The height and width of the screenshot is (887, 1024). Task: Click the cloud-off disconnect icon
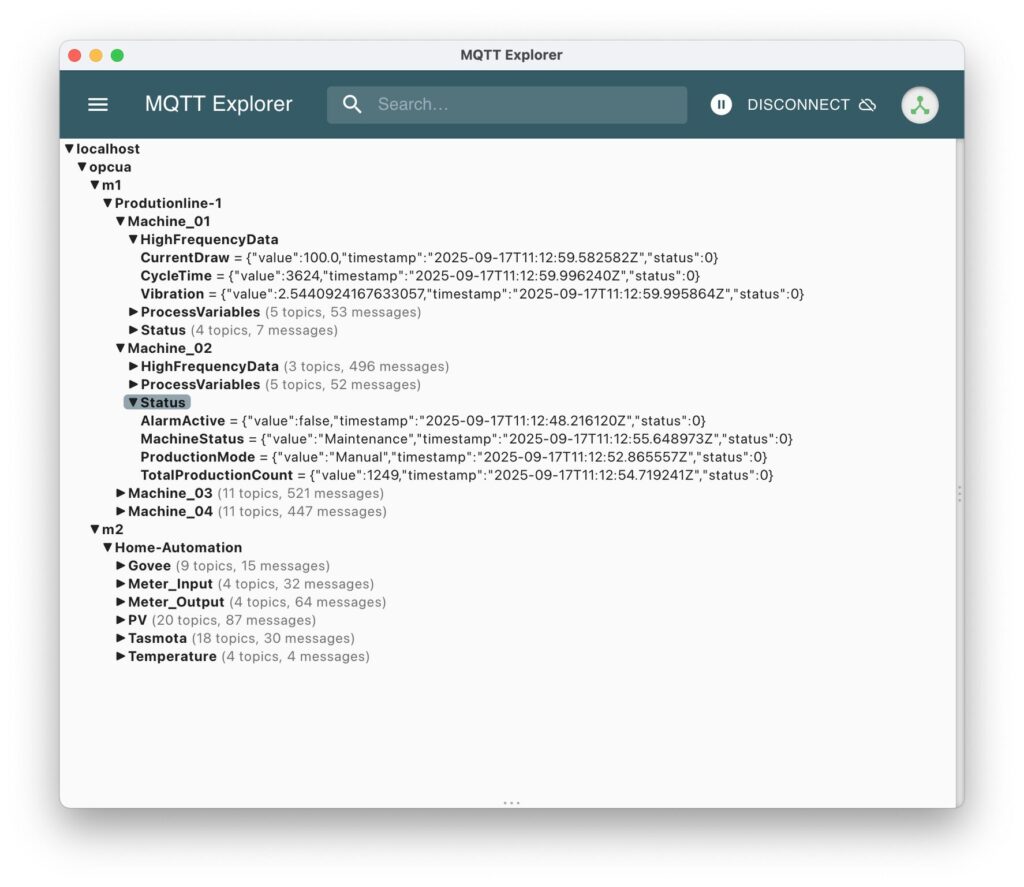(867, 104)
